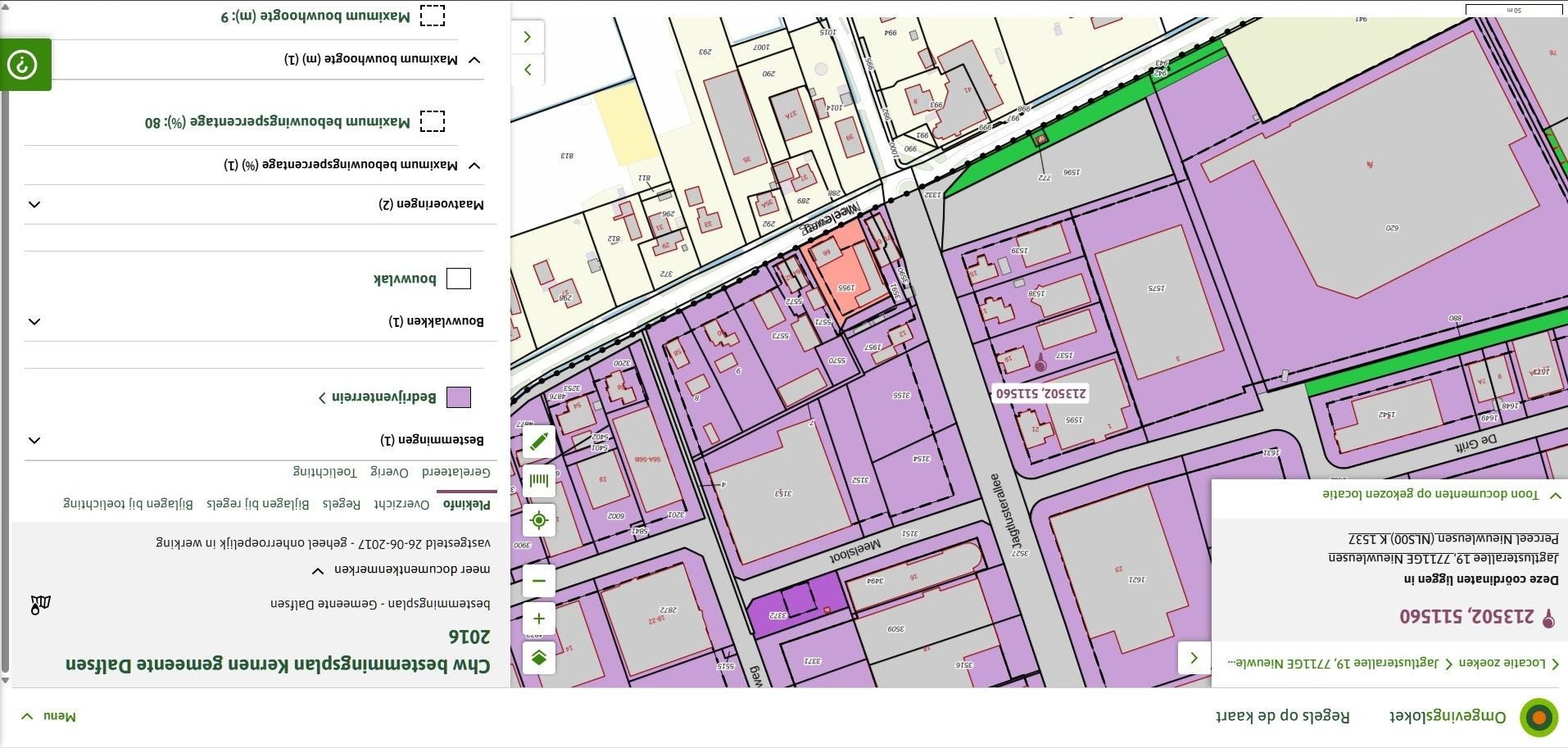Click the Omgevingsloket round logo

1539,718
